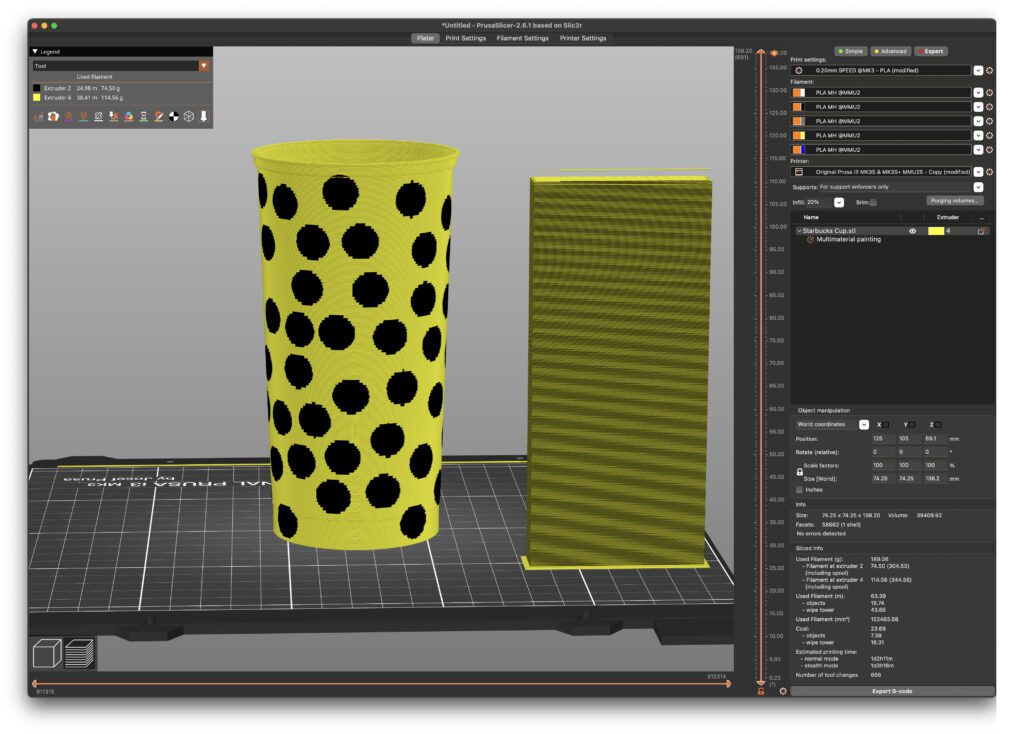This screenshot has width=1024, height=734.
Task: Click the Export G-code button
Action: tap(892, 691)
